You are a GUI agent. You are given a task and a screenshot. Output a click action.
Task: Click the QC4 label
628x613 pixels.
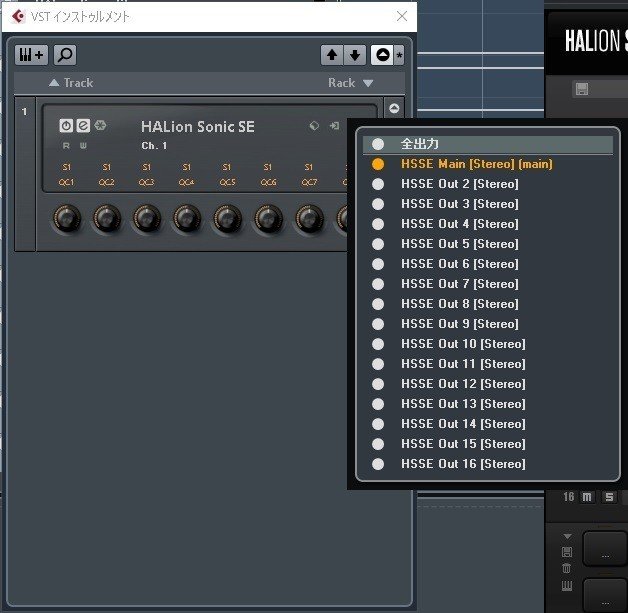point(187,183)
